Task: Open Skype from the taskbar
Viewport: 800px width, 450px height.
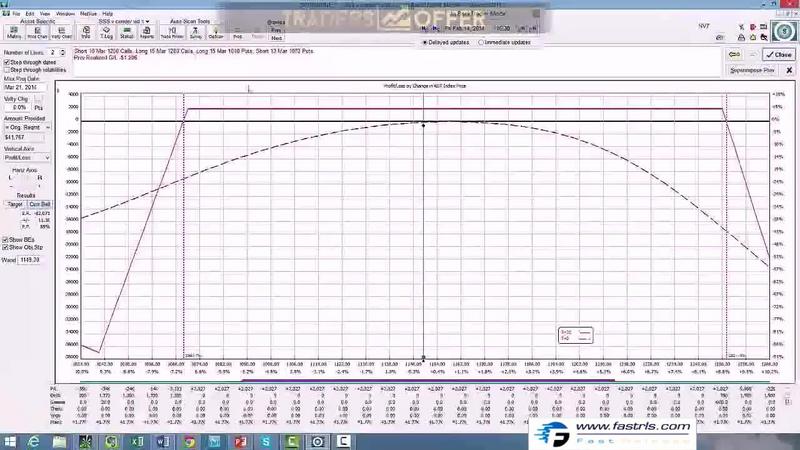Action: click(x=266, y=441)
